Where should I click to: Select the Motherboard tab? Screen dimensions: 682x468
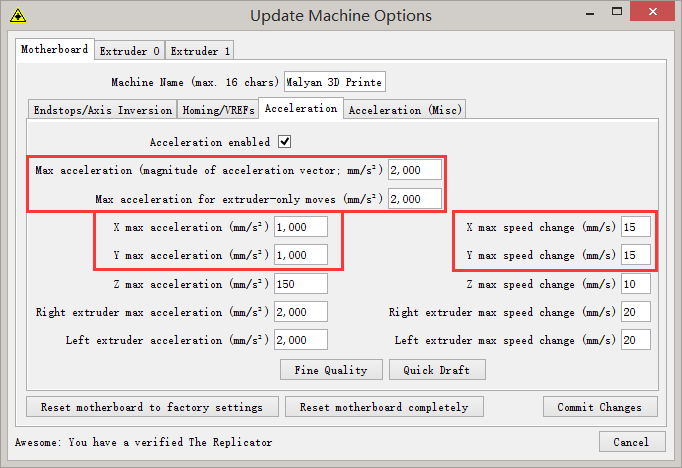pyautogui.click(x=55, y=49)
